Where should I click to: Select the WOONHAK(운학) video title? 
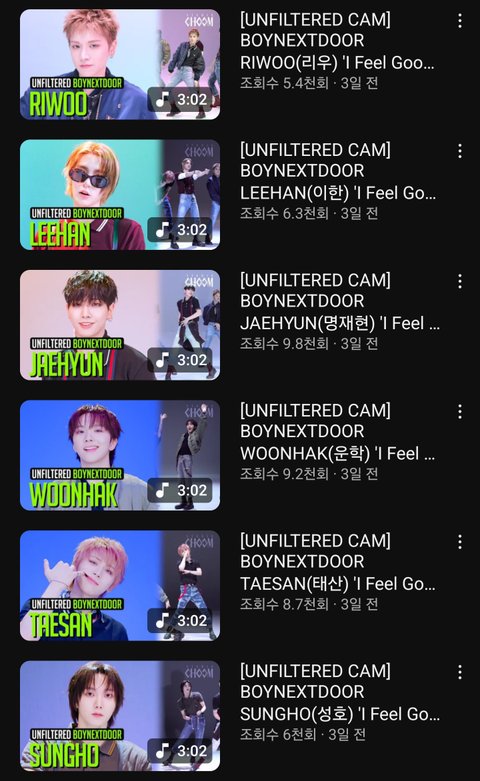338,432
